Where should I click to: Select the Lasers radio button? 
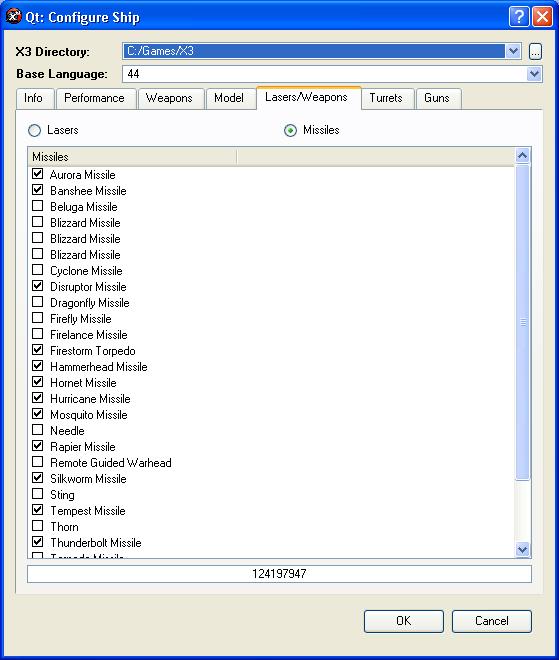35,130
